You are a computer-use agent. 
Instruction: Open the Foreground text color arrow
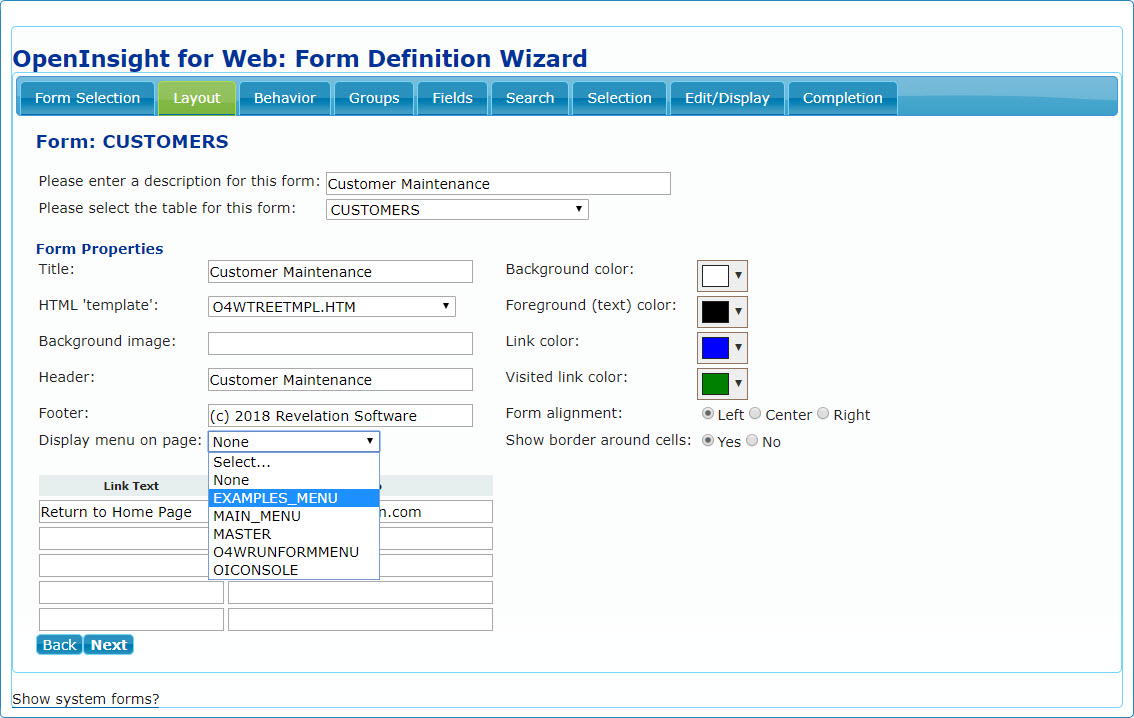click(738, 312)
